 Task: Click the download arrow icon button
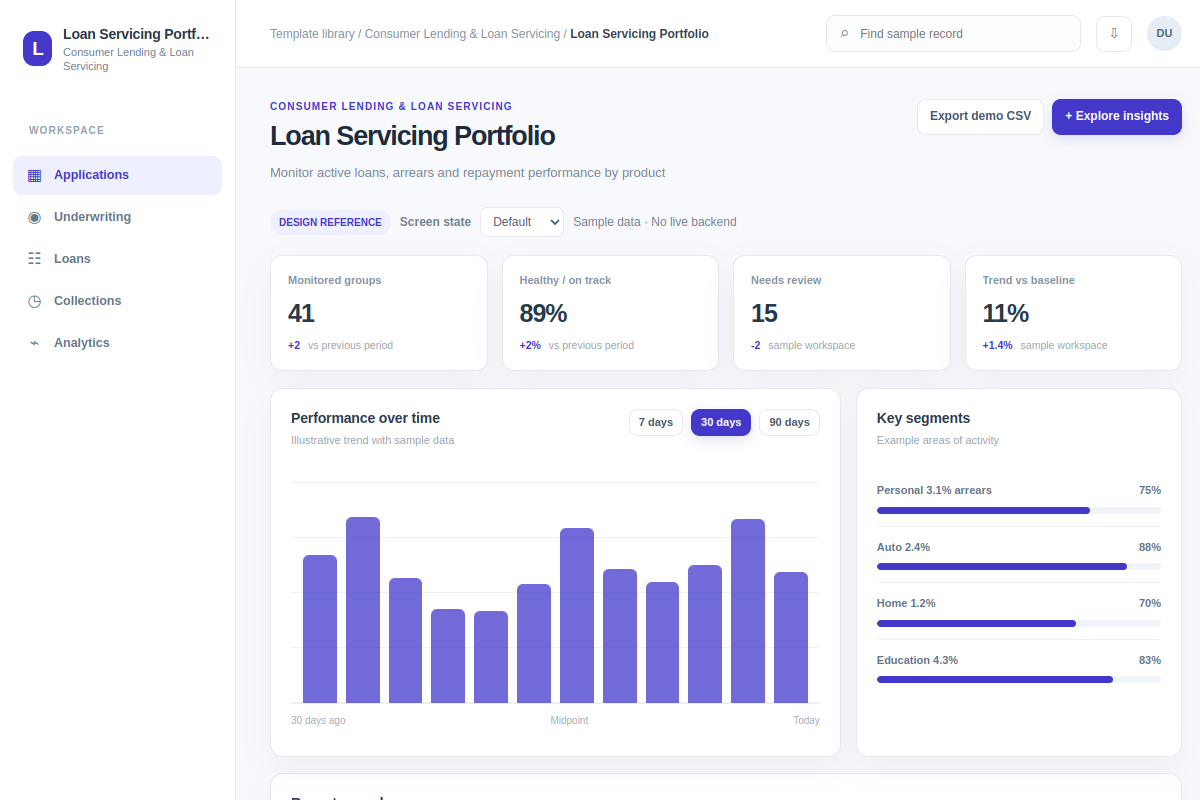(x=1114, y=34)
